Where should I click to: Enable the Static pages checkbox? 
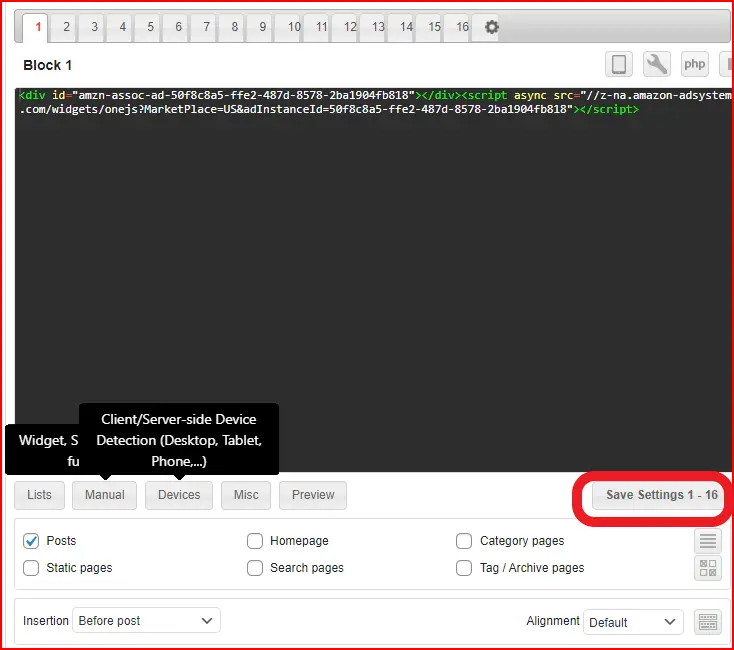(31, 568)
